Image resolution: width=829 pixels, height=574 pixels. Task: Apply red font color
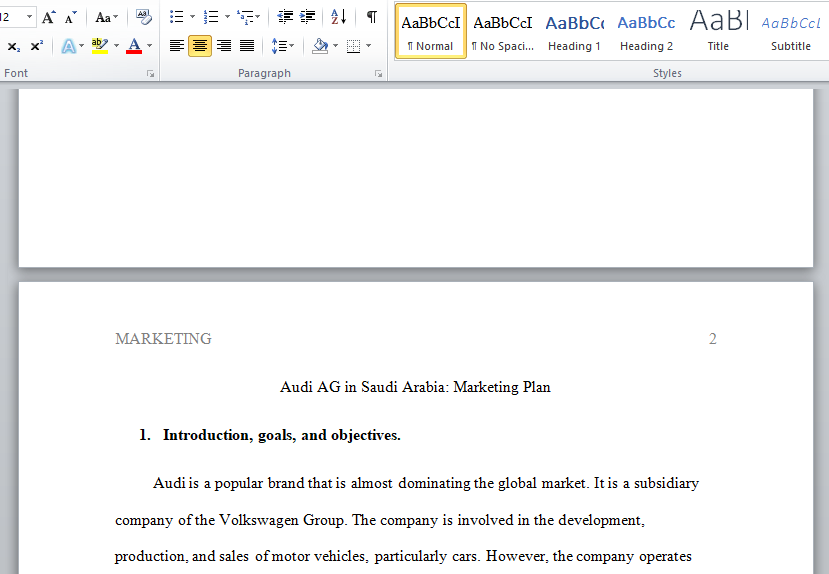[134, 46]
